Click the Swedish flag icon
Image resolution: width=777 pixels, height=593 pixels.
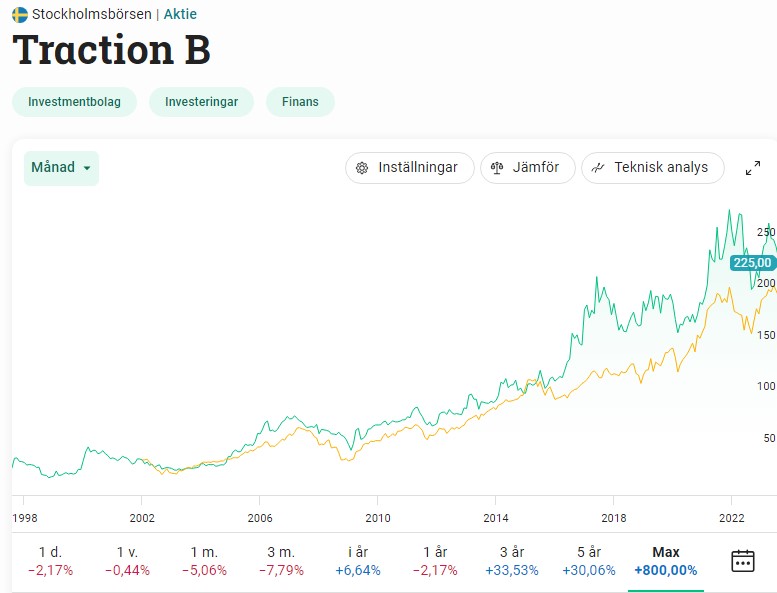[20, 15]
